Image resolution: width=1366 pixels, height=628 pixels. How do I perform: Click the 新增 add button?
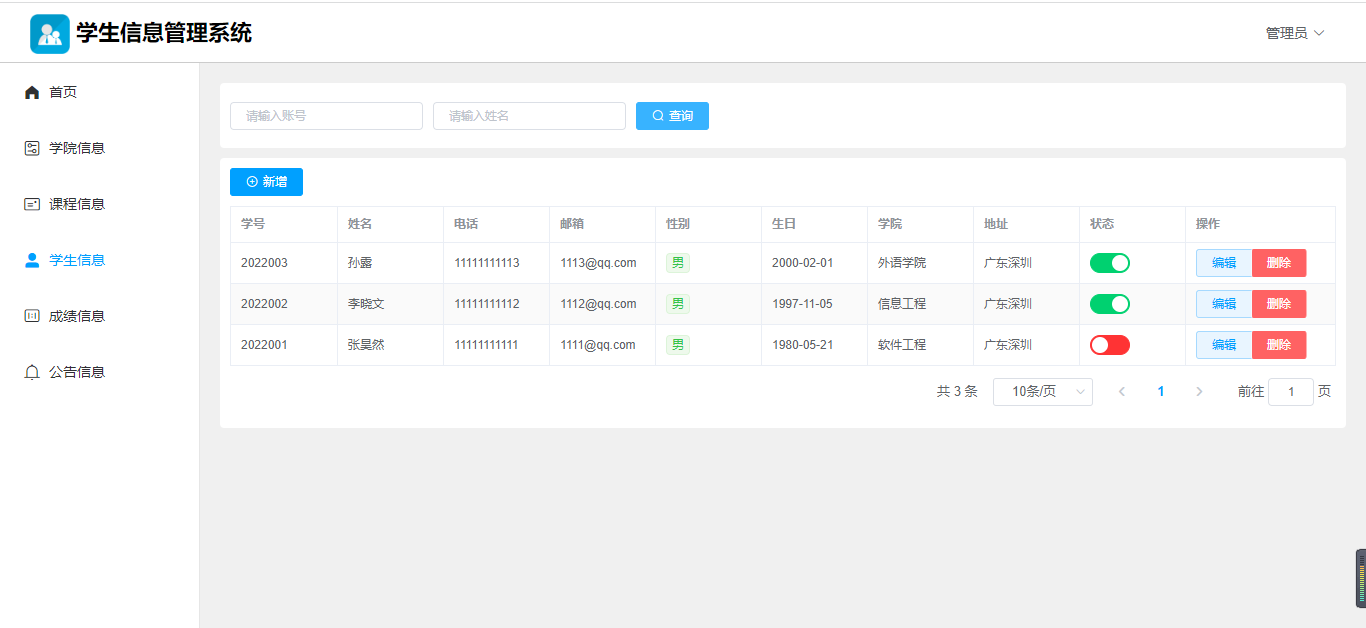[266, 182]
